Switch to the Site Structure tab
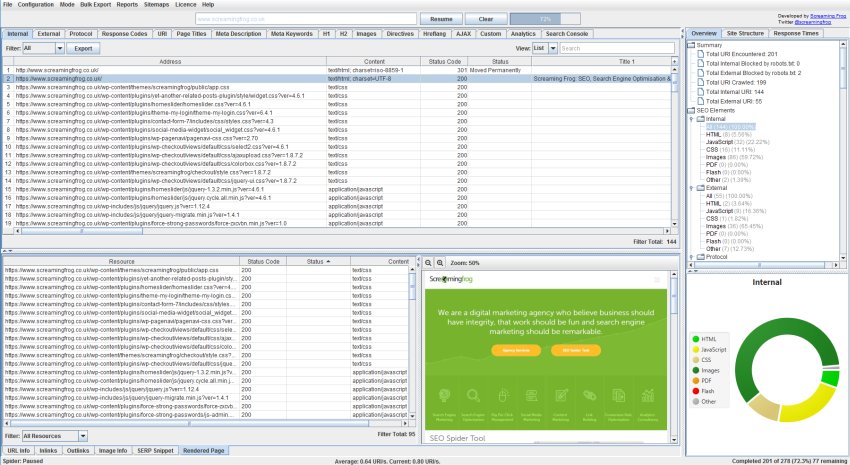 (x=744, y=33)
